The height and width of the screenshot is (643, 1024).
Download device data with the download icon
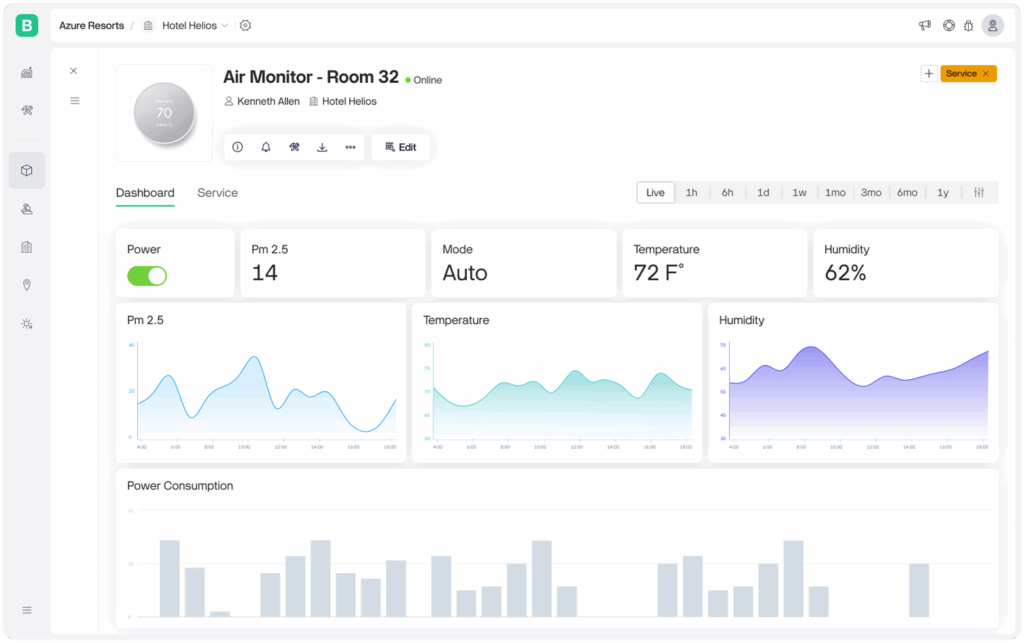[322, 147]
